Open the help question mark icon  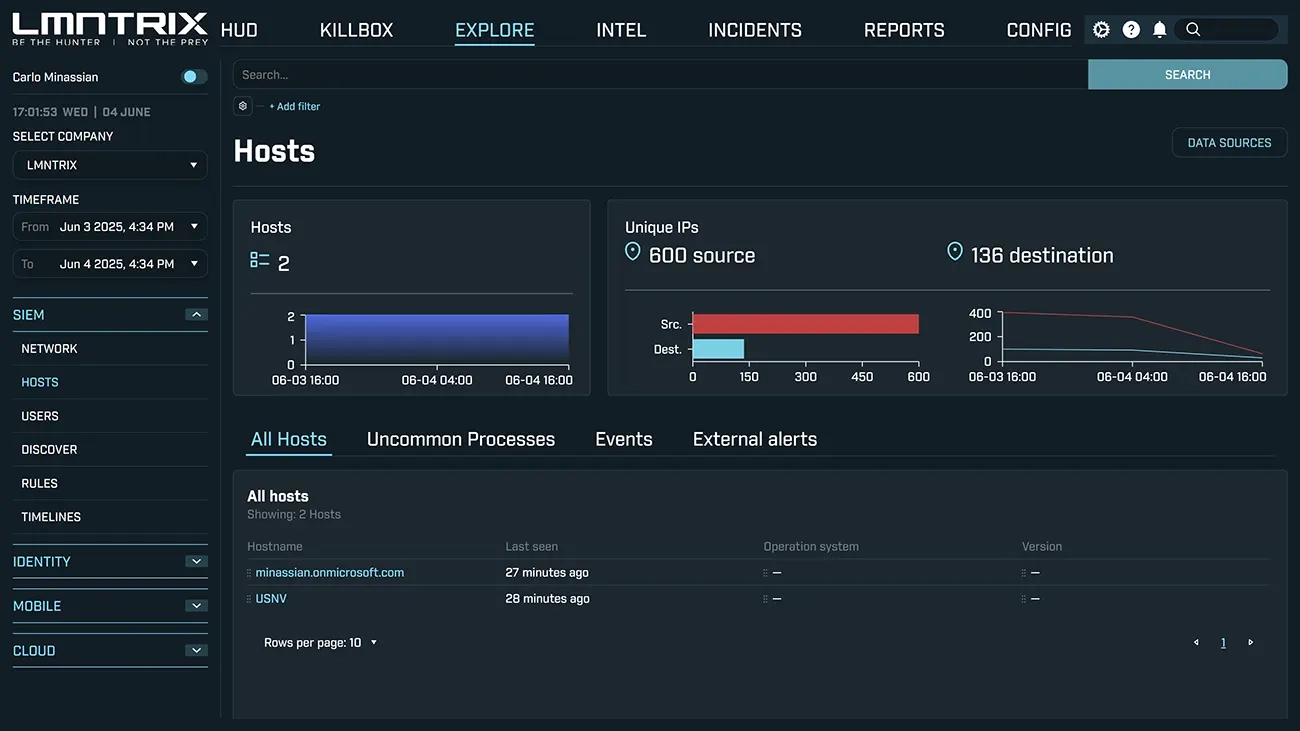pos(1131,30)
